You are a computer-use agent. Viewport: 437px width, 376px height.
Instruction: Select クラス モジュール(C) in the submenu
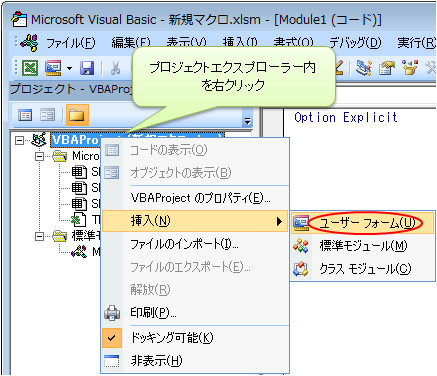pos(363,269)
